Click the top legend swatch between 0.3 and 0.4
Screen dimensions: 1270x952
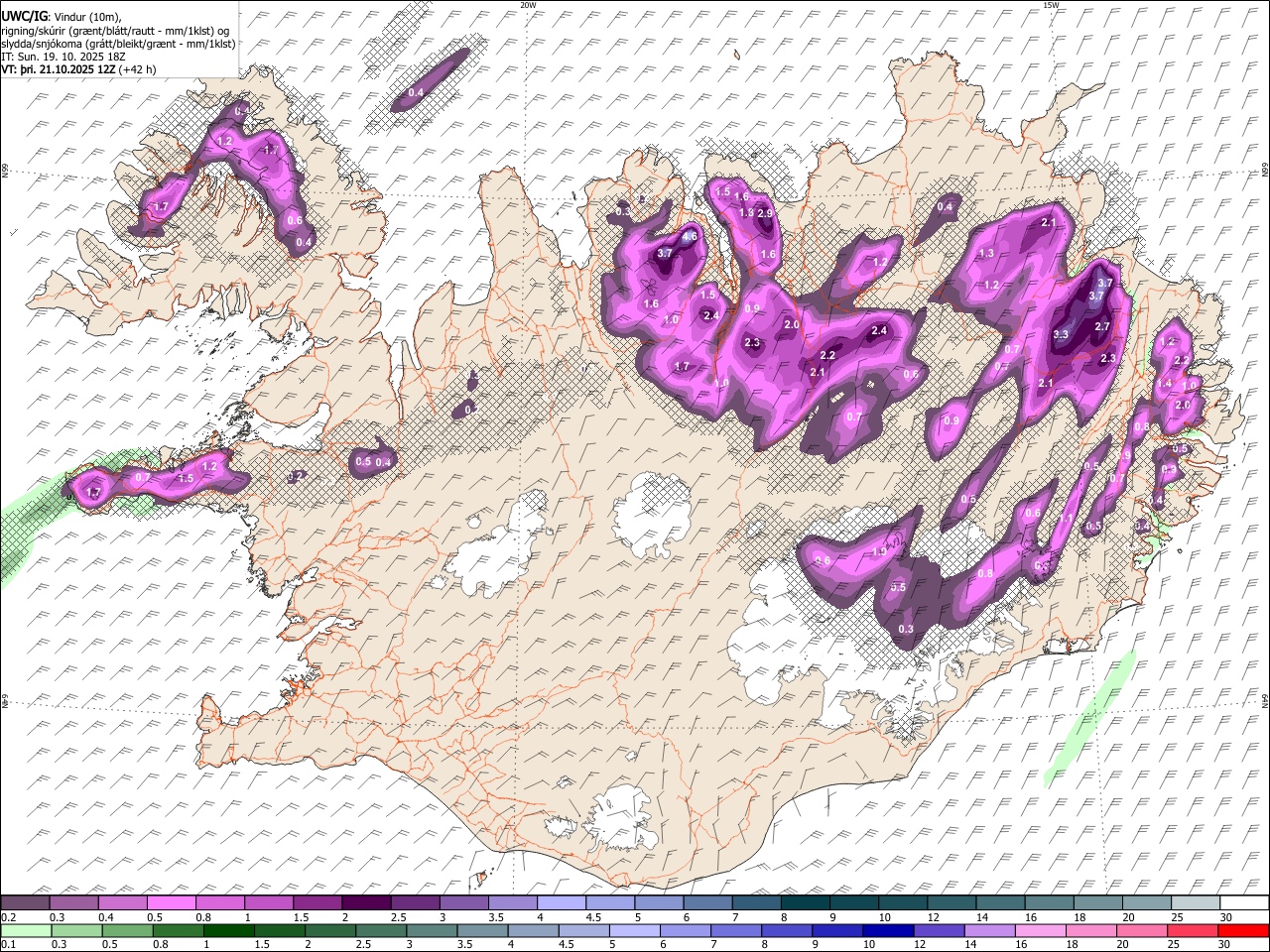[x=74, y=903]
